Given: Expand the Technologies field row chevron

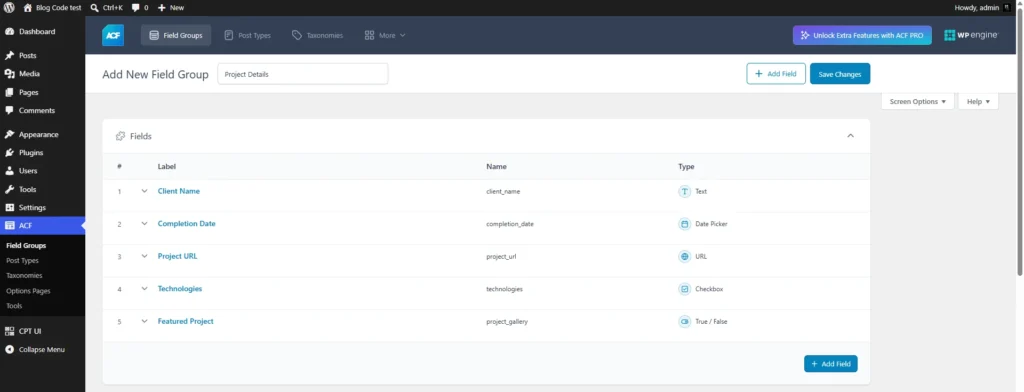Looking at the screenshot, I should (x=144, y=289).
